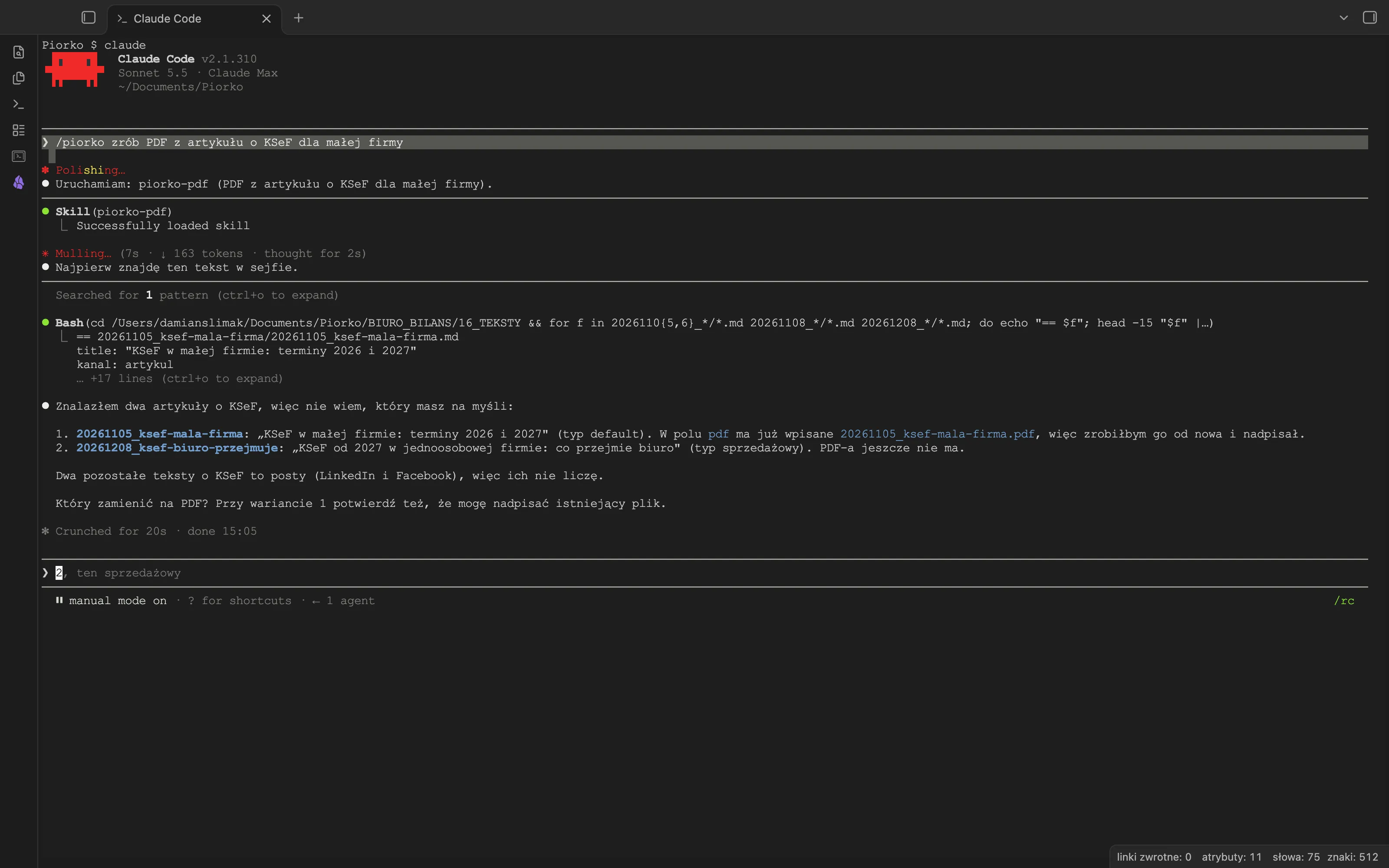The height and width of the screenshot is (868, 1389).
Task: Click the terminal icon in Claude Code tab
Action: (x=122, y=18)
